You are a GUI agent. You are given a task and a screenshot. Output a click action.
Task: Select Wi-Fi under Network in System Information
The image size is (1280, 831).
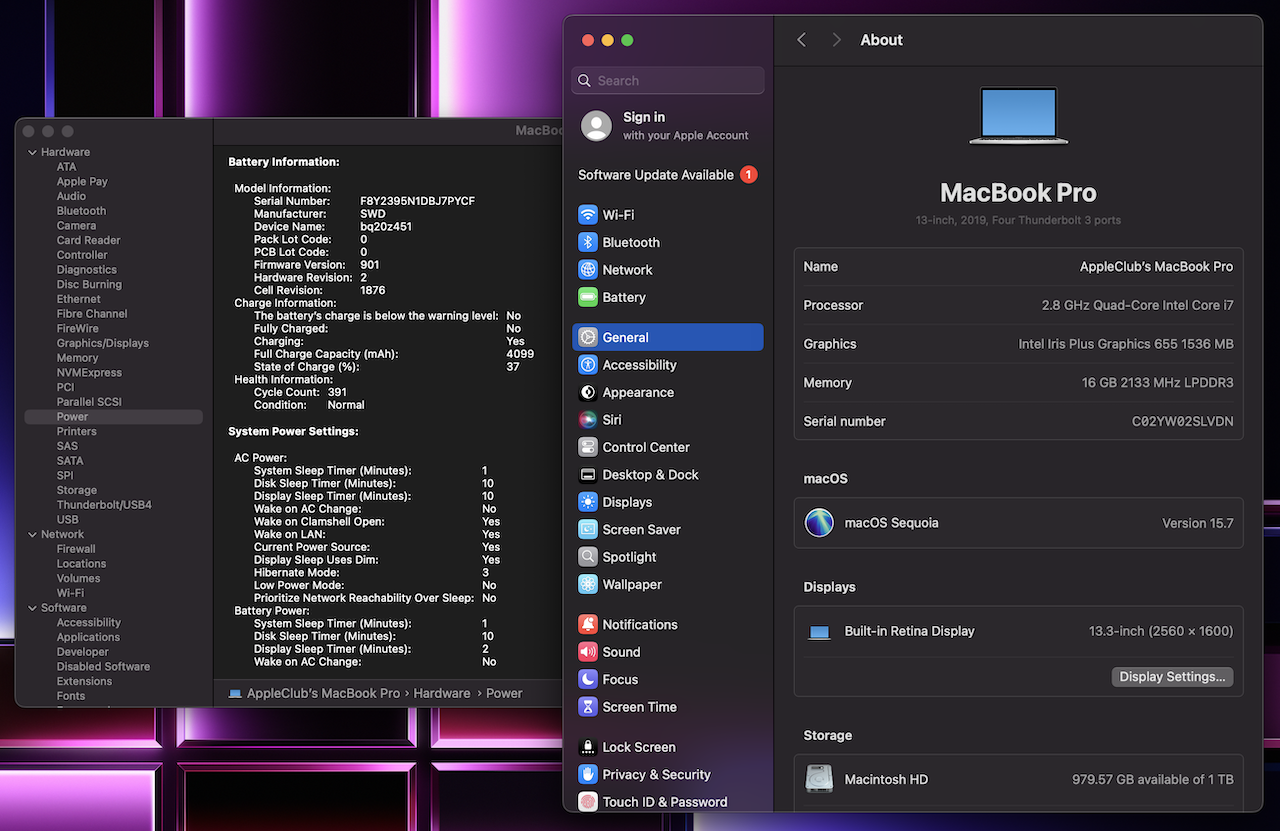70,593
